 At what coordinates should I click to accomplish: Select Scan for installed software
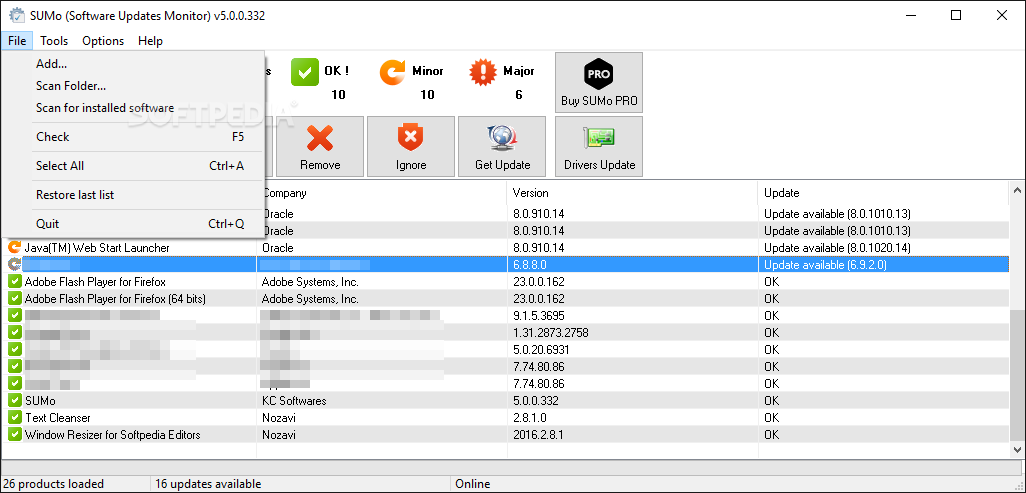tap(133, 108)
